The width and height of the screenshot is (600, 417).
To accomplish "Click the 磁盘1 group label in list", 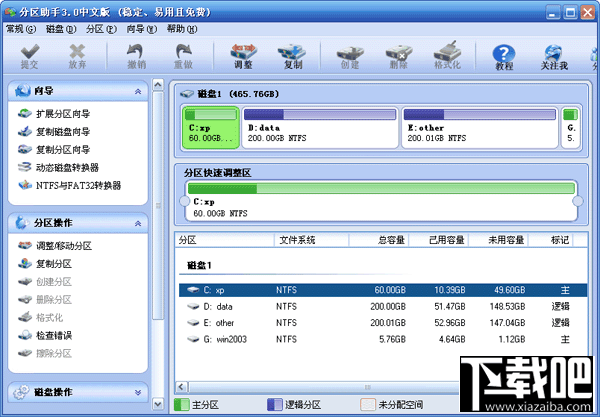I will (x=199, y=265).
